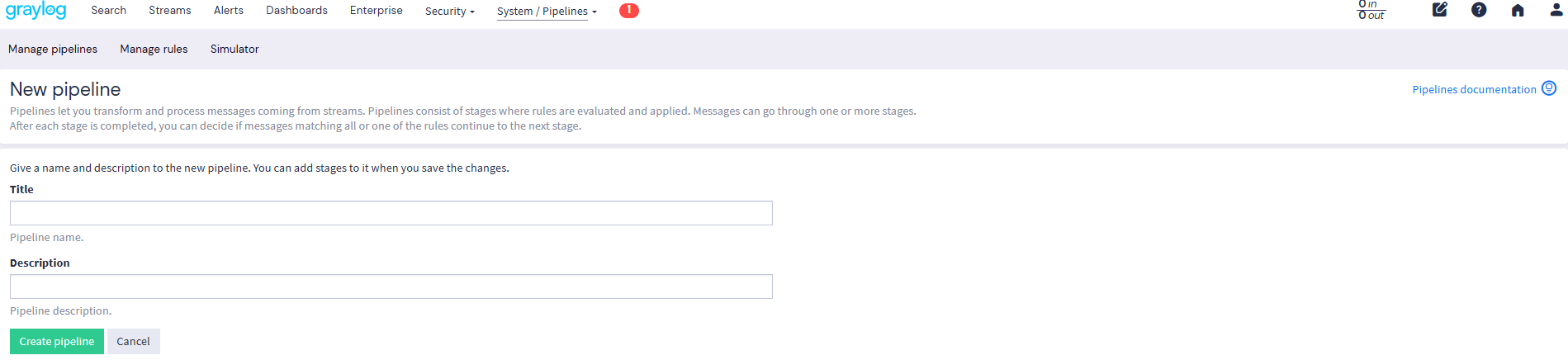Navigate to Streams
This screenshot has width=1568, height=360.
[x=170, y=11]
